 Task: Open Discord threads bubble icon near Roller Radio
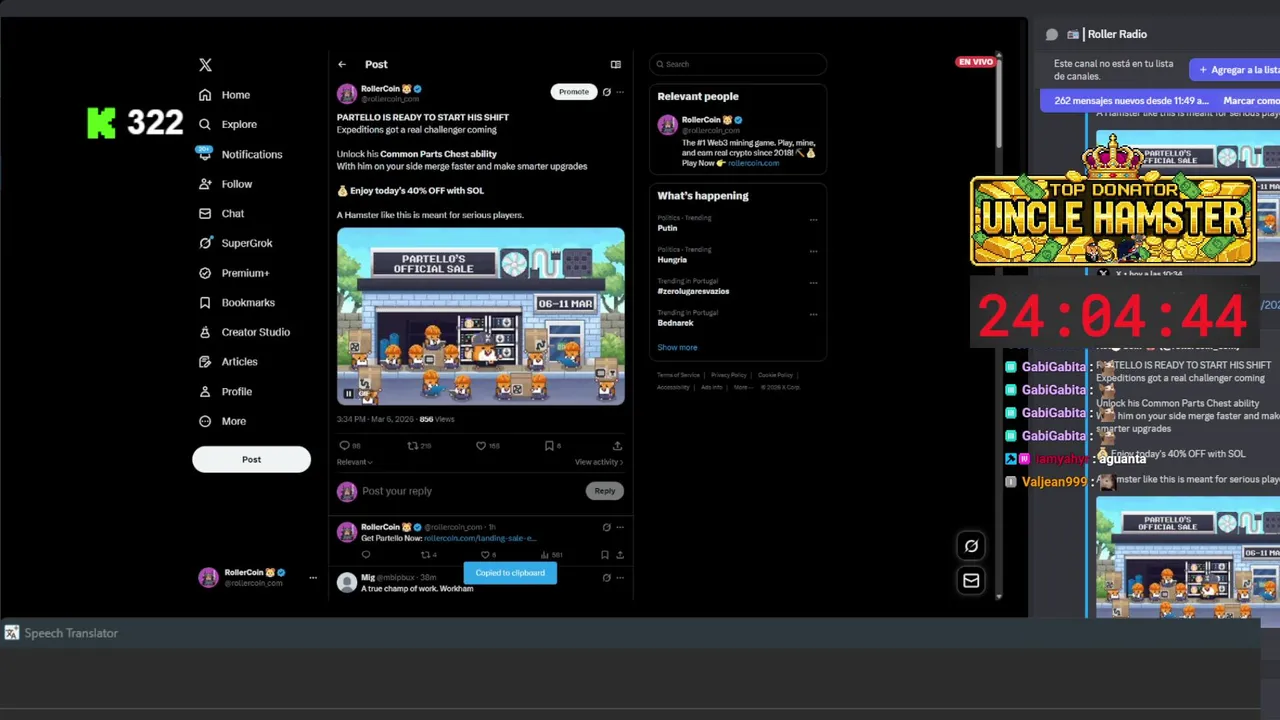click(1052, 34)
